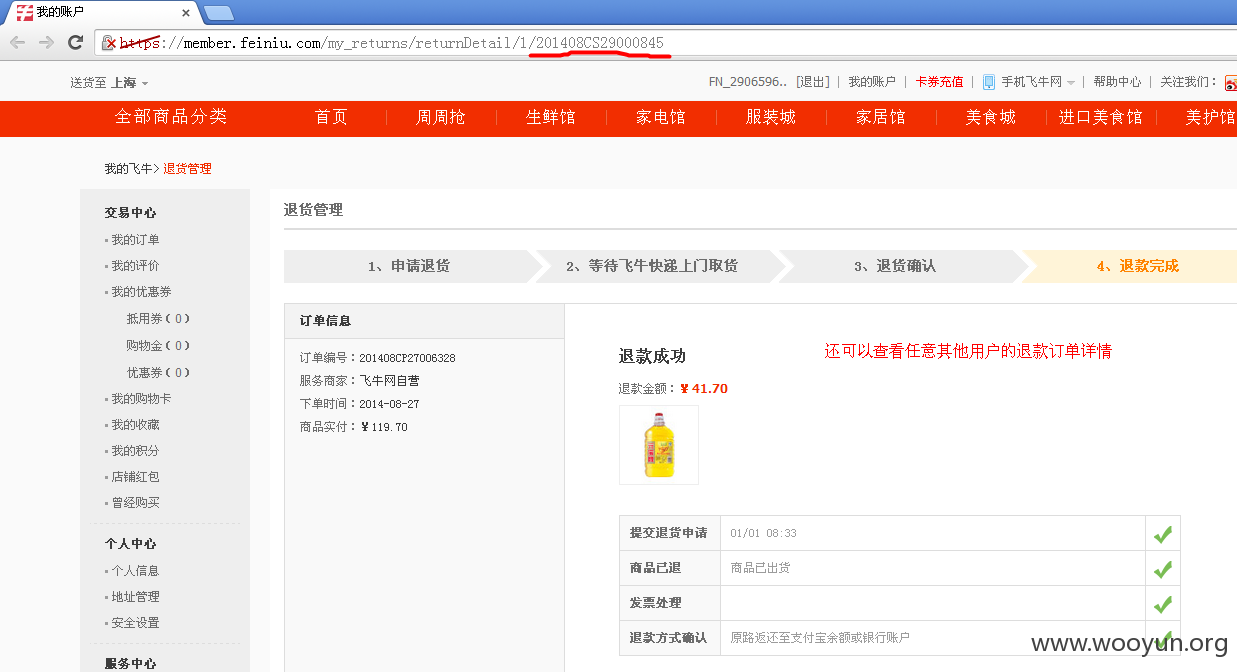Open 进口美食馆 navigation item
The width and height of the screenshot is (1237, 672).
point(1101,117)
